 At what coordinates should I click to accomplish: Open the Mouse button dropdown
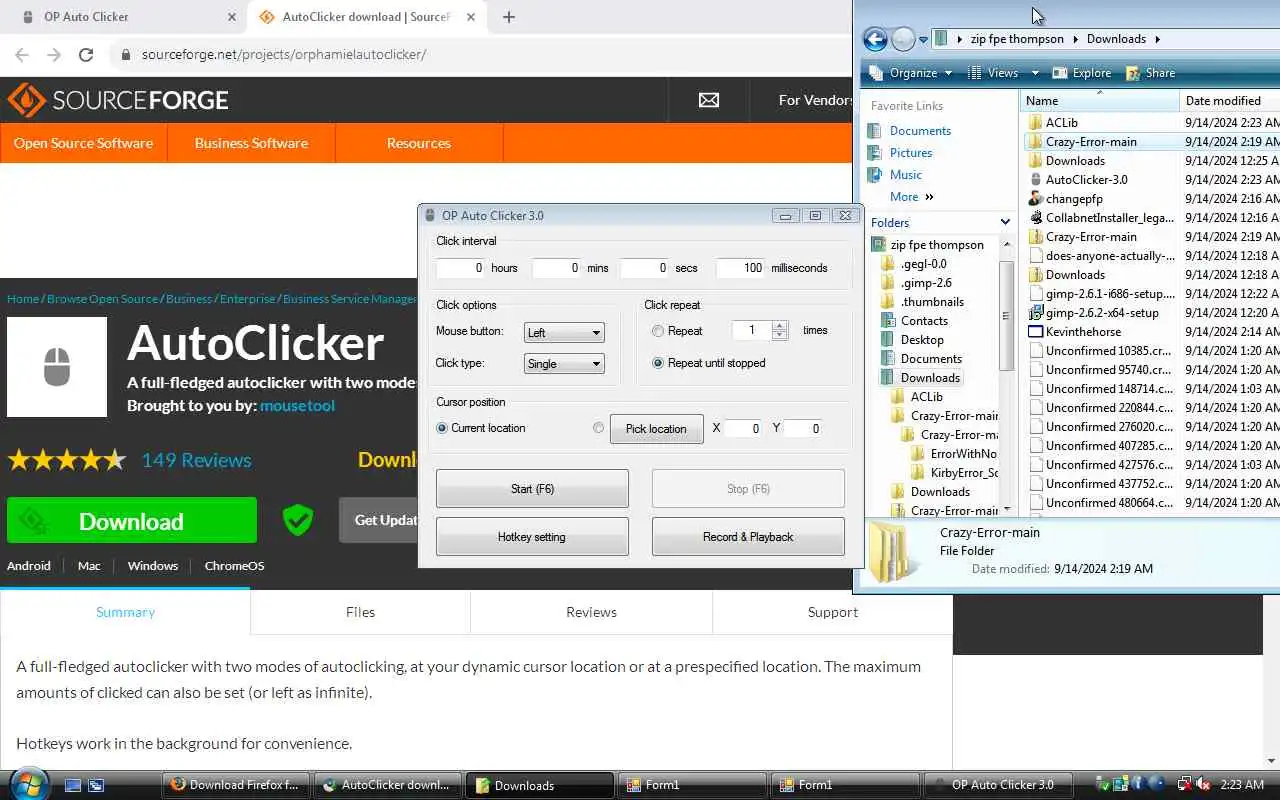[x=564, y=332]
